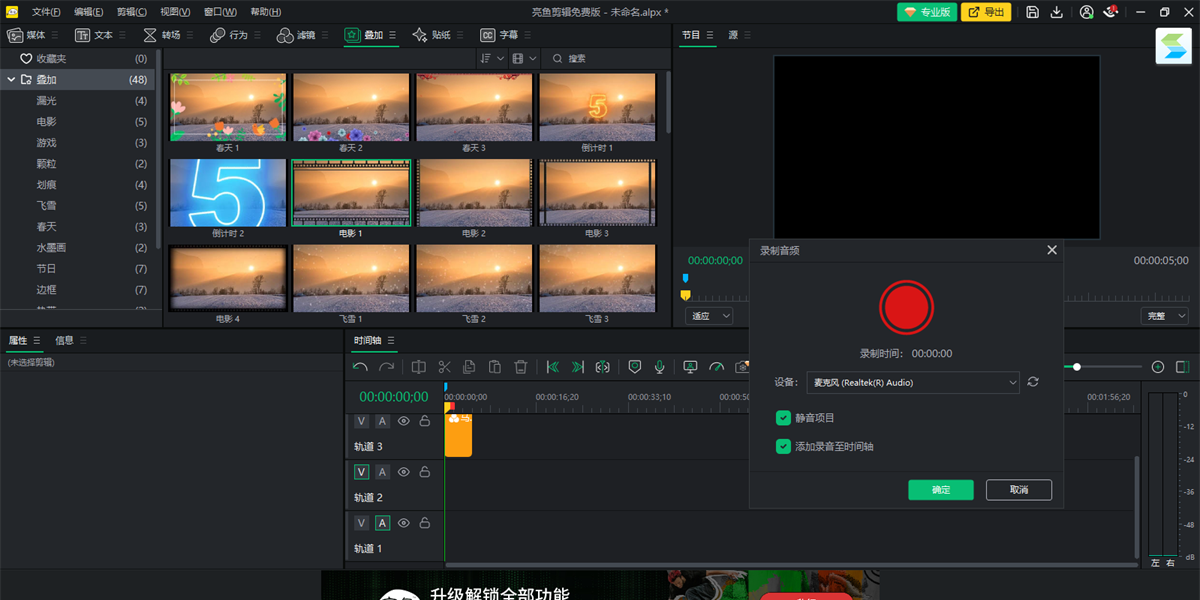The image size is (1200, 600).
Task: Uncheck 添加录音至时间轴 checkbox
Action: 784,446
